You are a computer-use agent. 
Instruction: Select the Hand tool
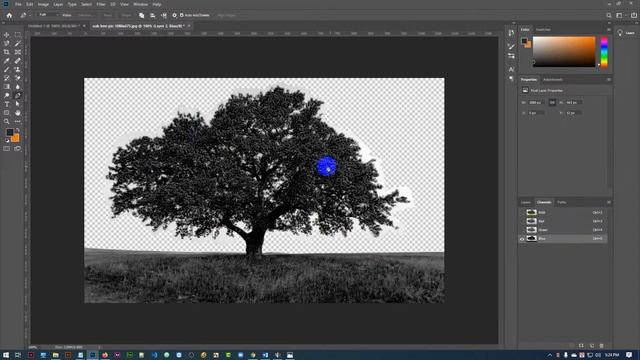[18, 113]
